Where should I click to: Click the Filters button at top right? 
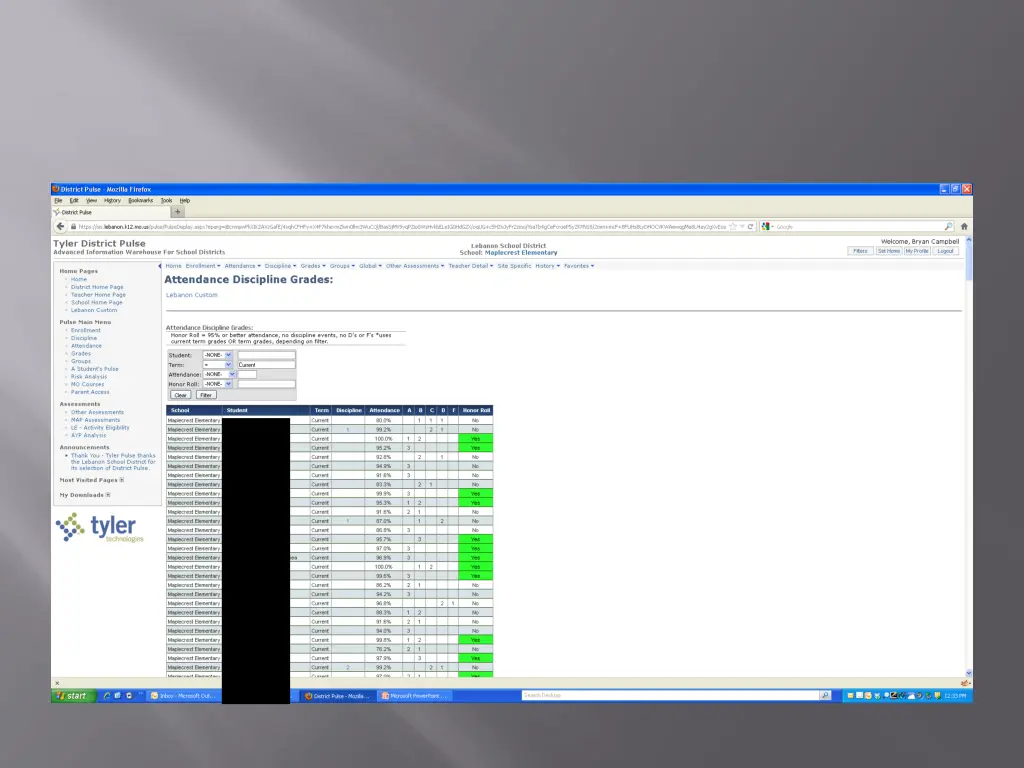pos(860,251)
